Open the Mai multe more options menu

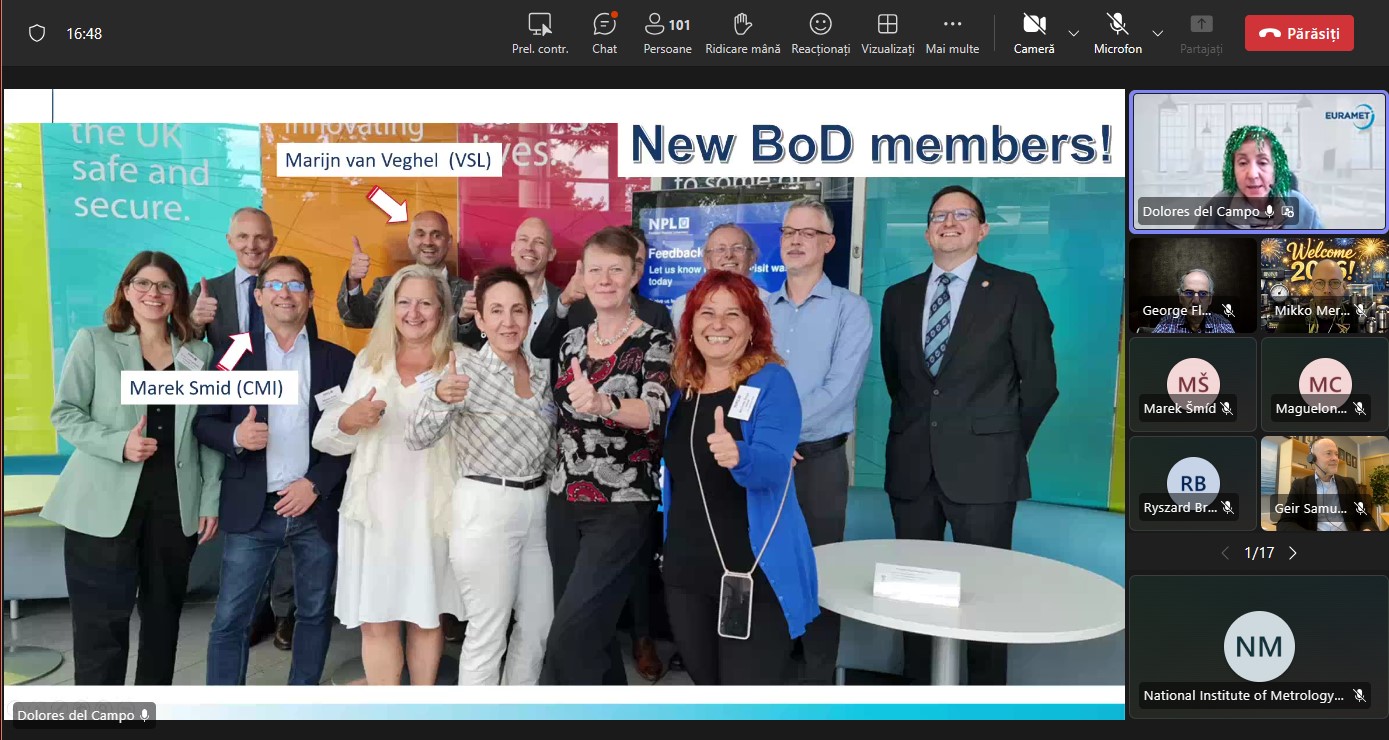(952, 33)
